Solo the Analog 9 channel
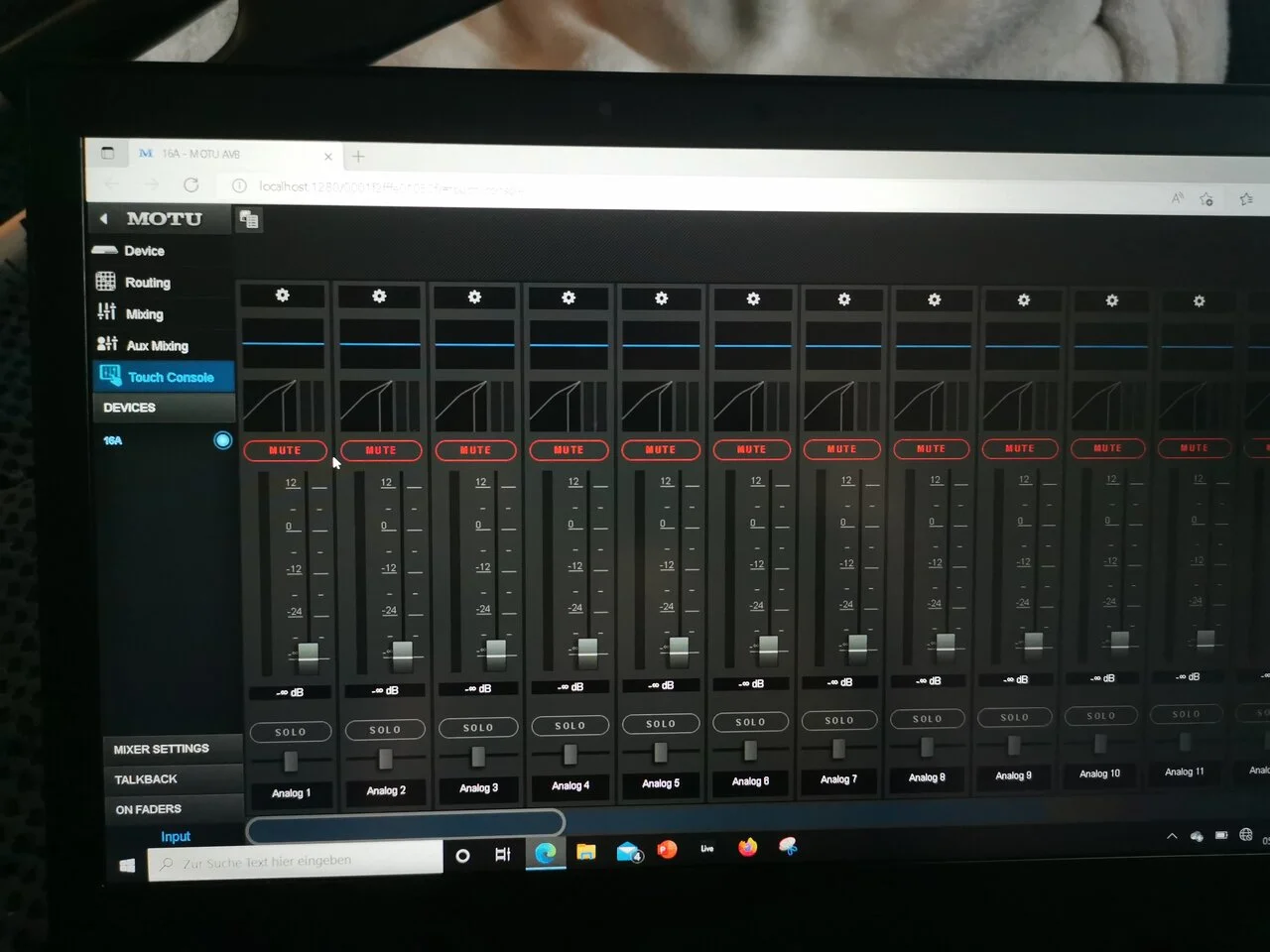1270x952 pixels. point(1014,717)
